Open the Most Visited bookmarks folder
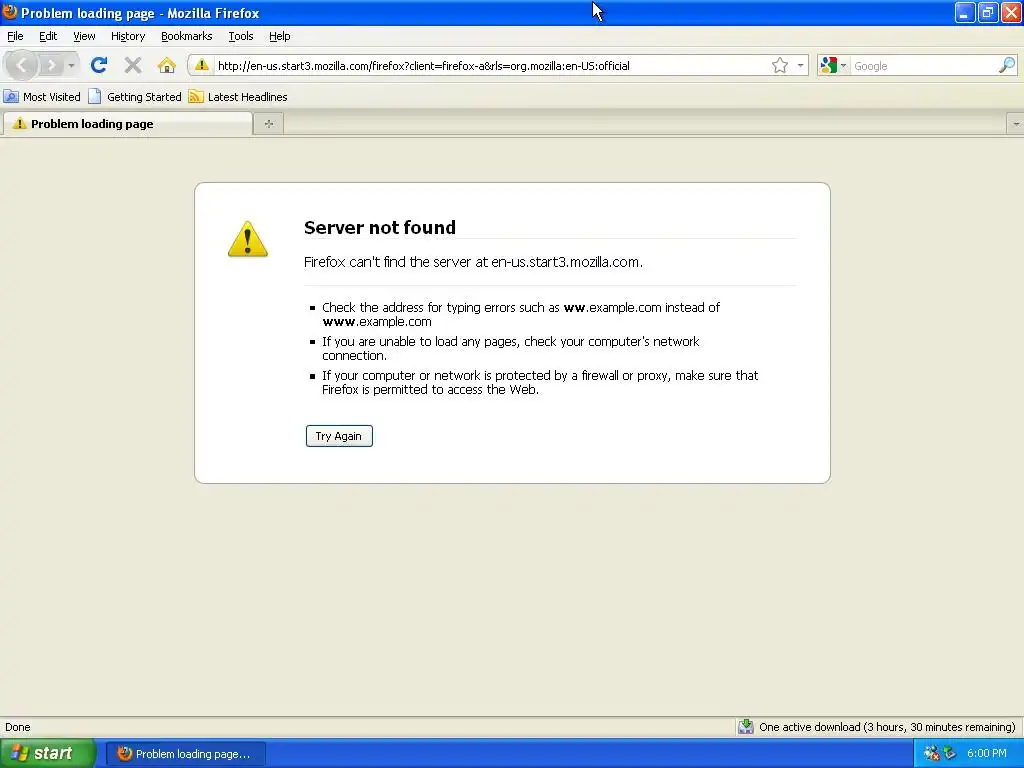Viewport: 1024px width, 768px height. 42,97
